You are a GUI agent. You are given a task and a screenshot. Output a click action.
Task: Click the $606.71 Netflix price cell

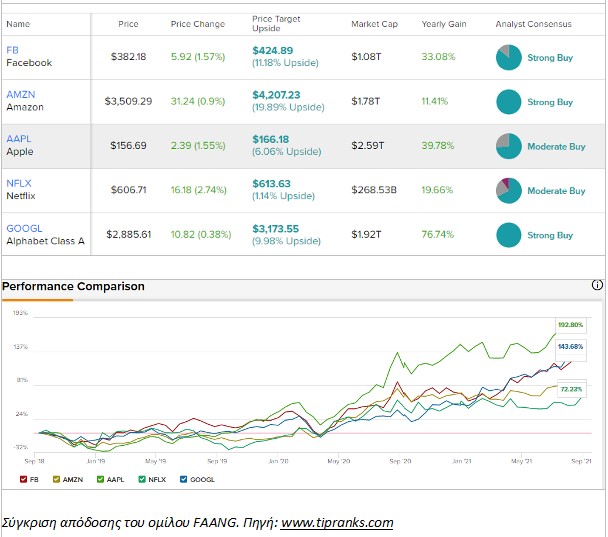128,190
